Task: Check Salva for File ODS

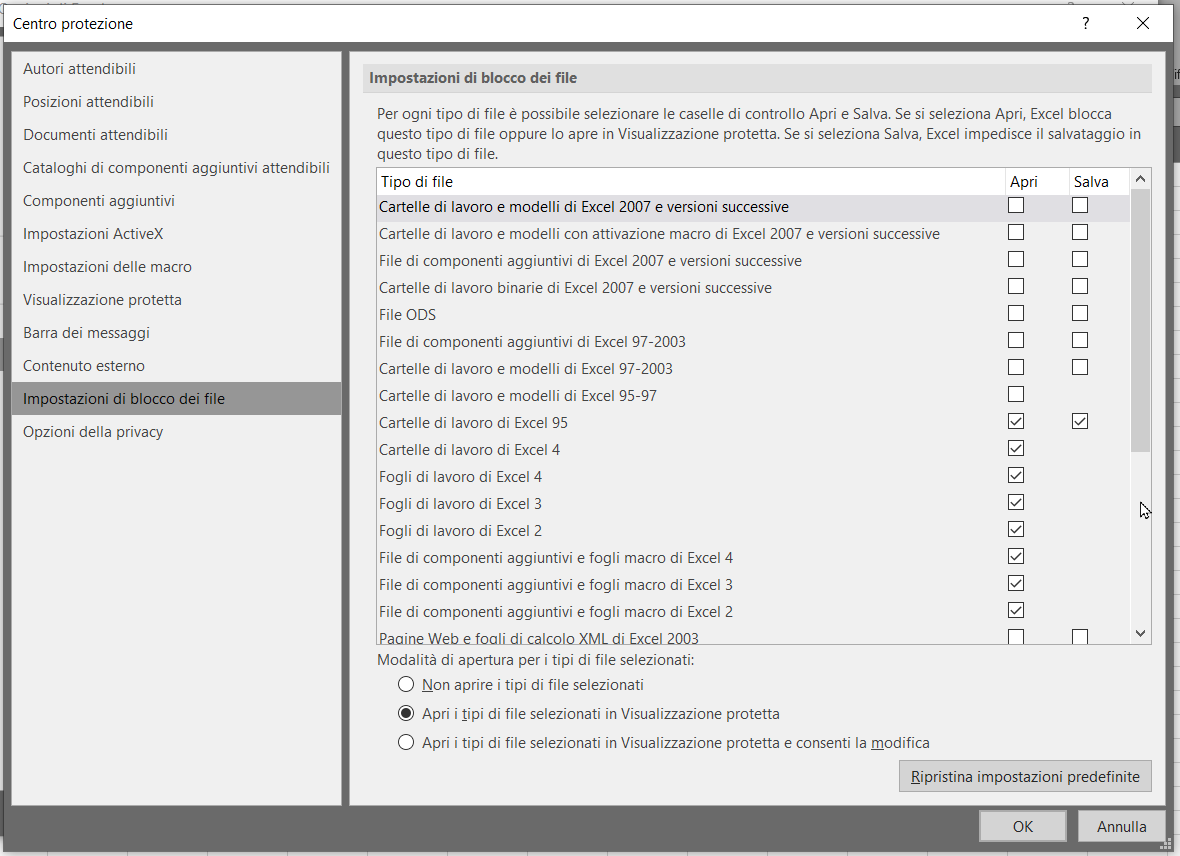Action: [1080, 313]
